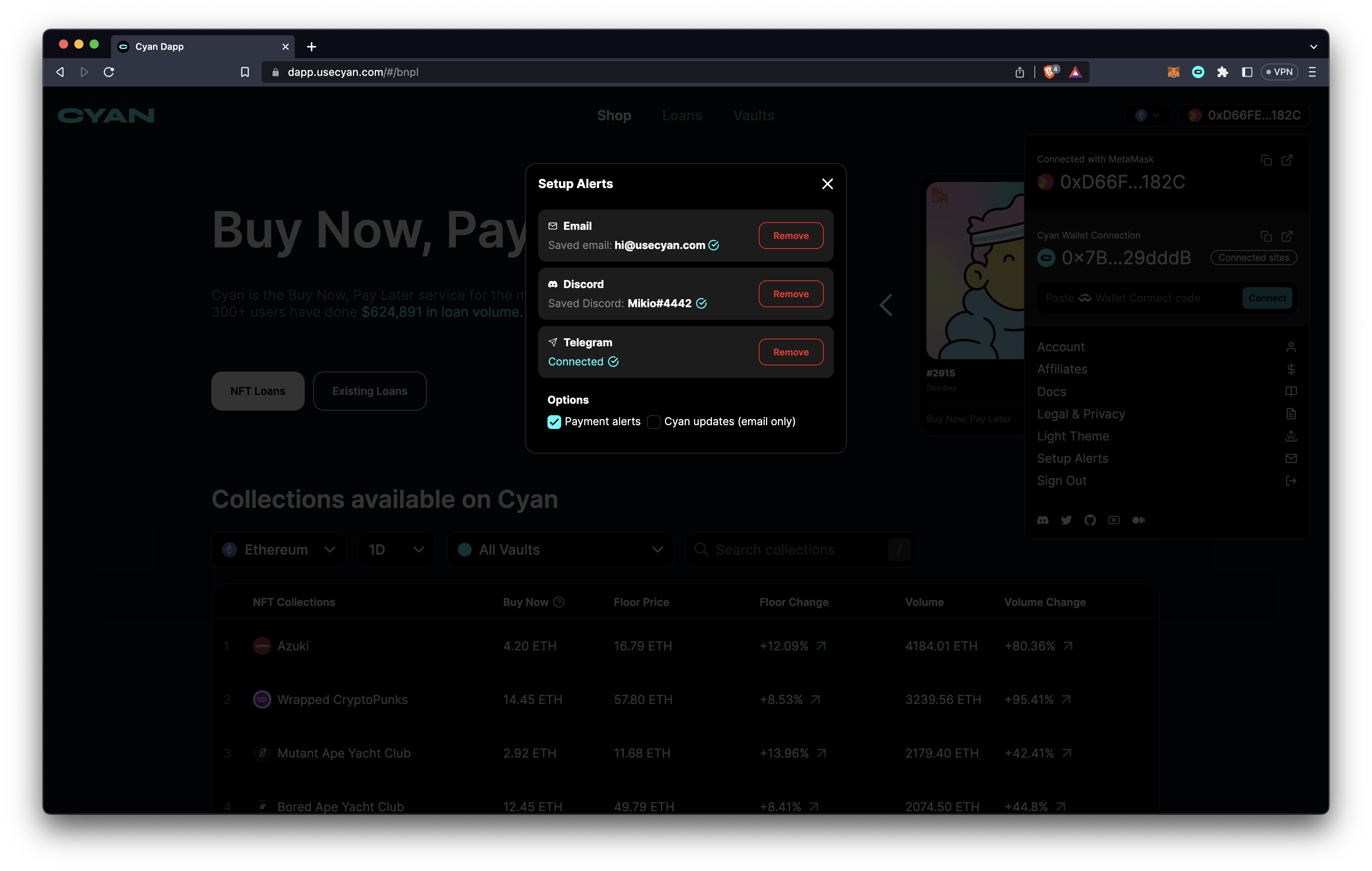Open the browser extensions puzzle icon
Viewport: 1372px width, 871px height.
coord(1222,72)
